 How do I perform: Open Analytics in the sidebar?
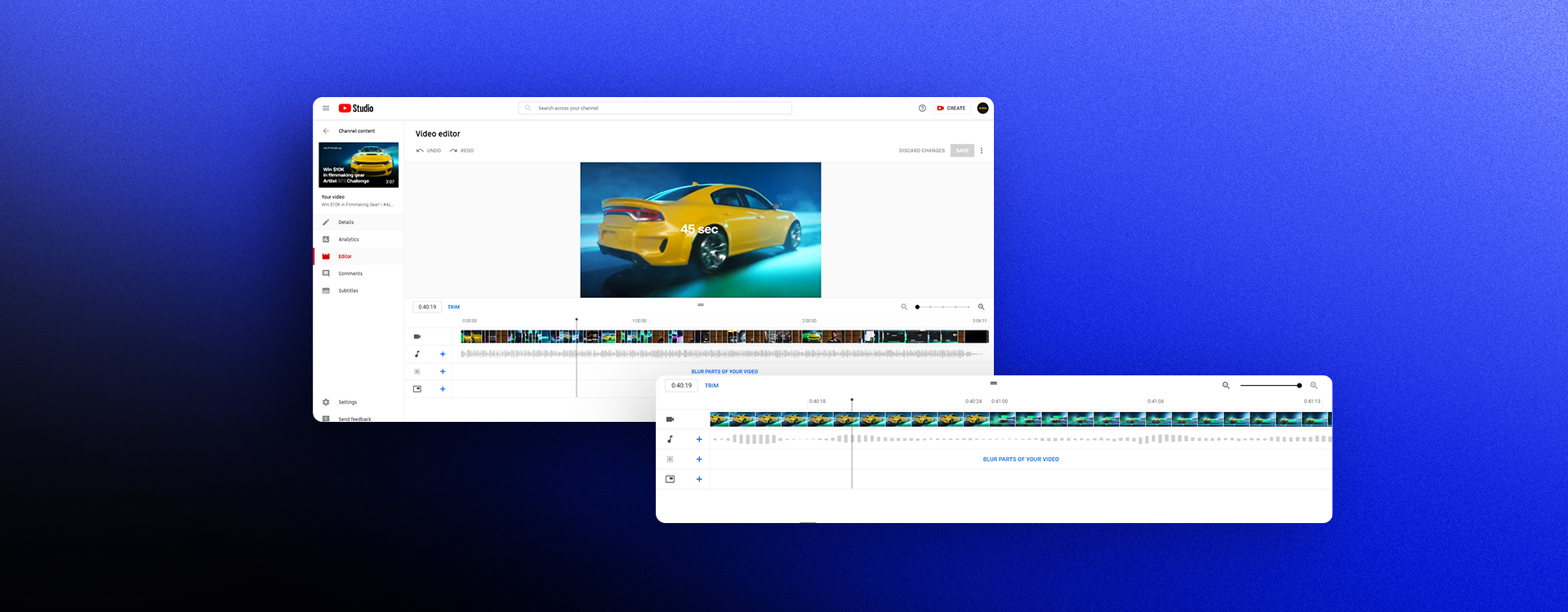pos(348,240)
